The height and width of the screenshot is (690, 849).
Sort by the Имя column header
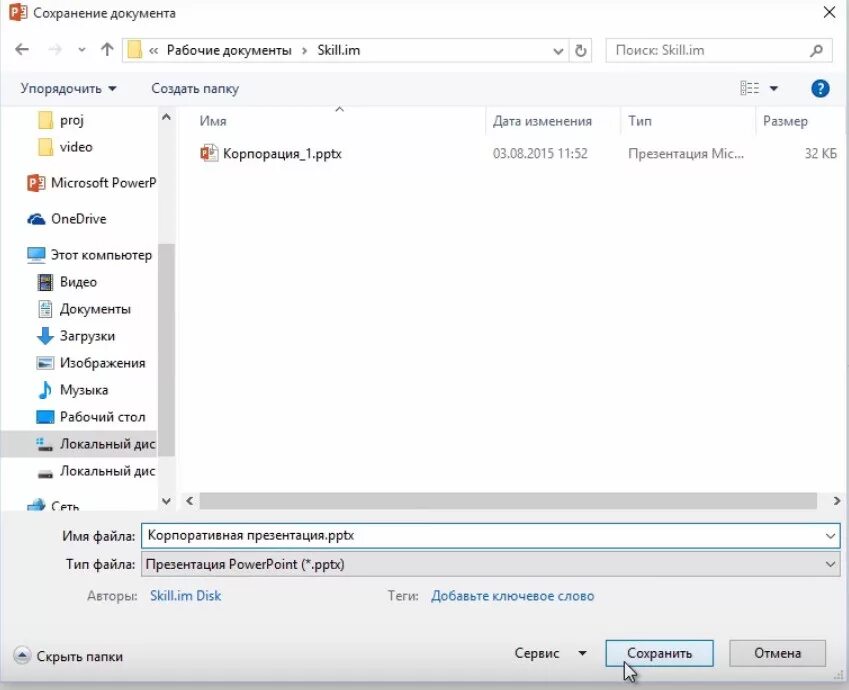(213, 121)
